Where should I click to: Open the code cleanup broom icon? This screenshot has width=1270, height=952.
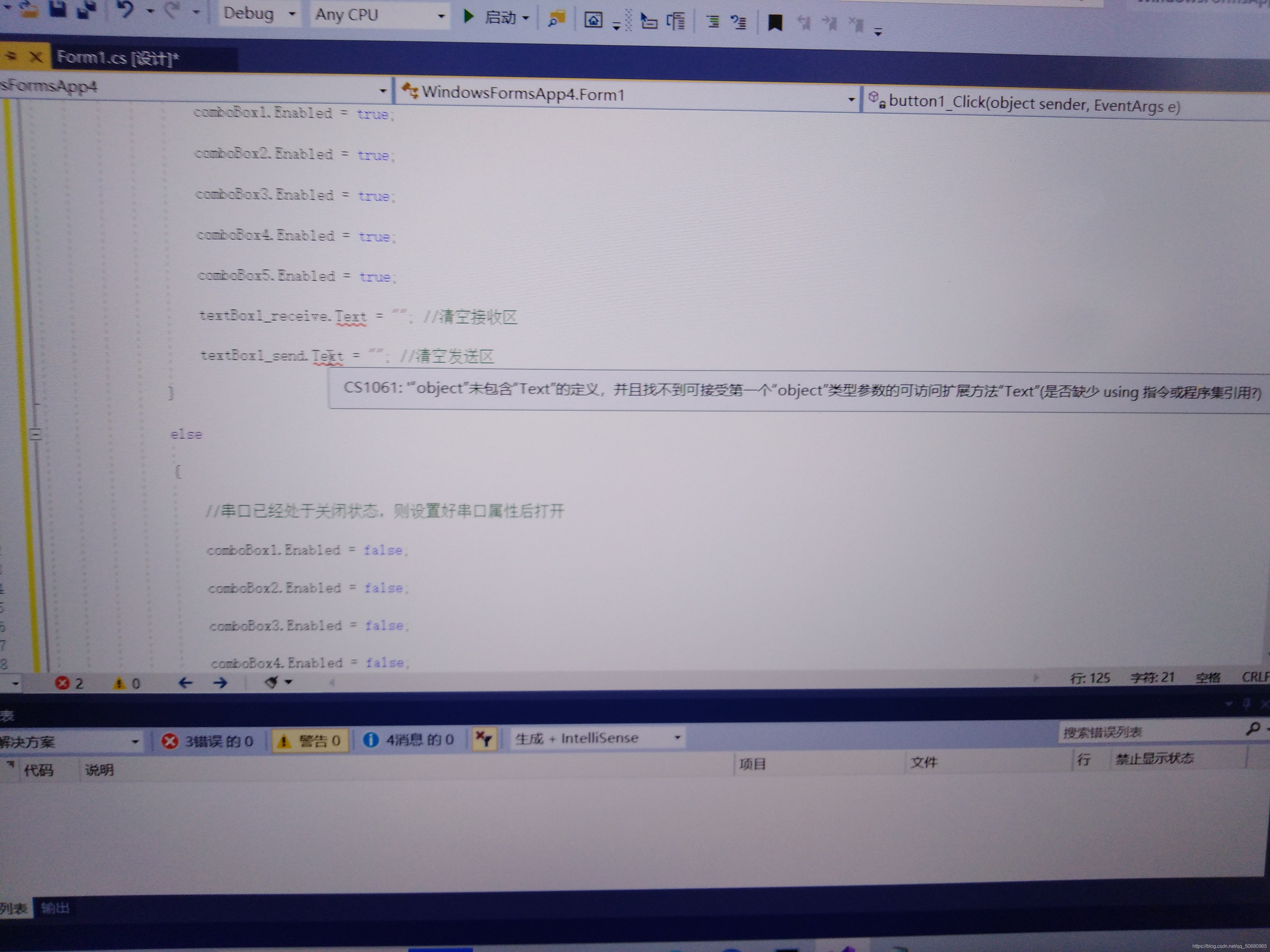(272, 682)
